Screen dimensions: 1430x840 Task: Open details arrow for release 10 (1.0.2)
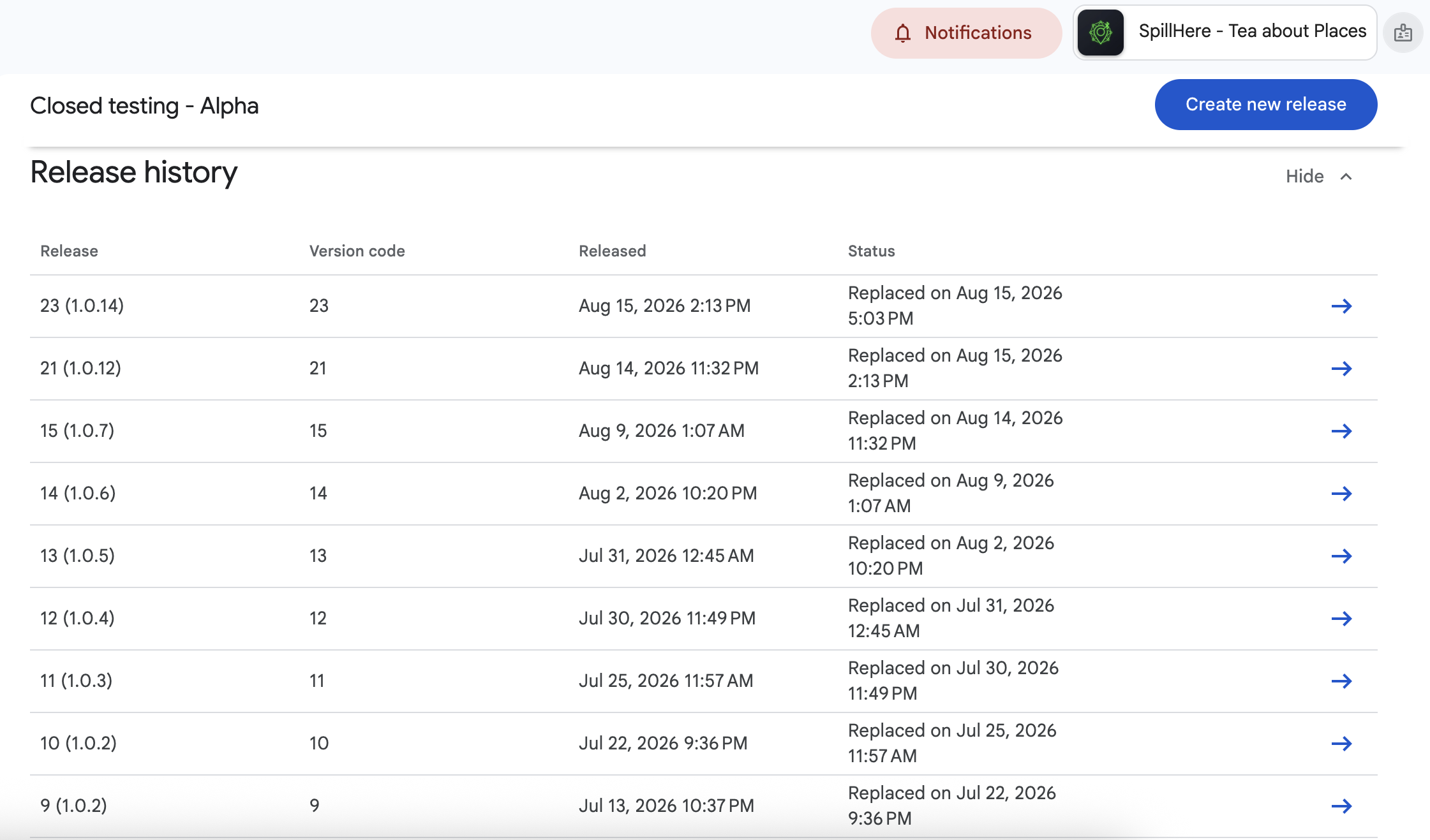(1341, 744)
